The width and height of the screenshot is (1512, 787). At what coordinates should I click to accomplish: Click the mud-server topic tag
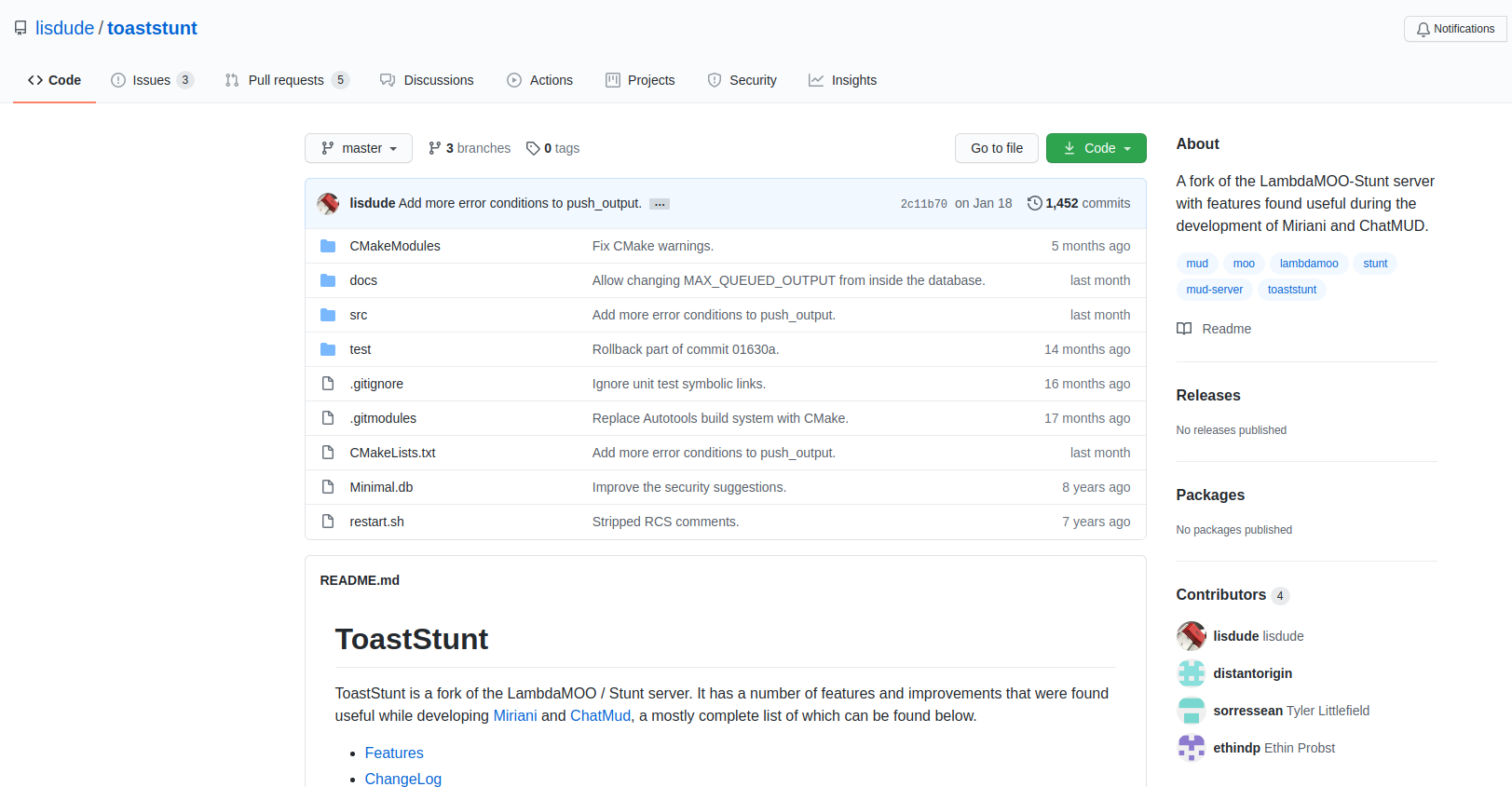(x=1215, y=290)
